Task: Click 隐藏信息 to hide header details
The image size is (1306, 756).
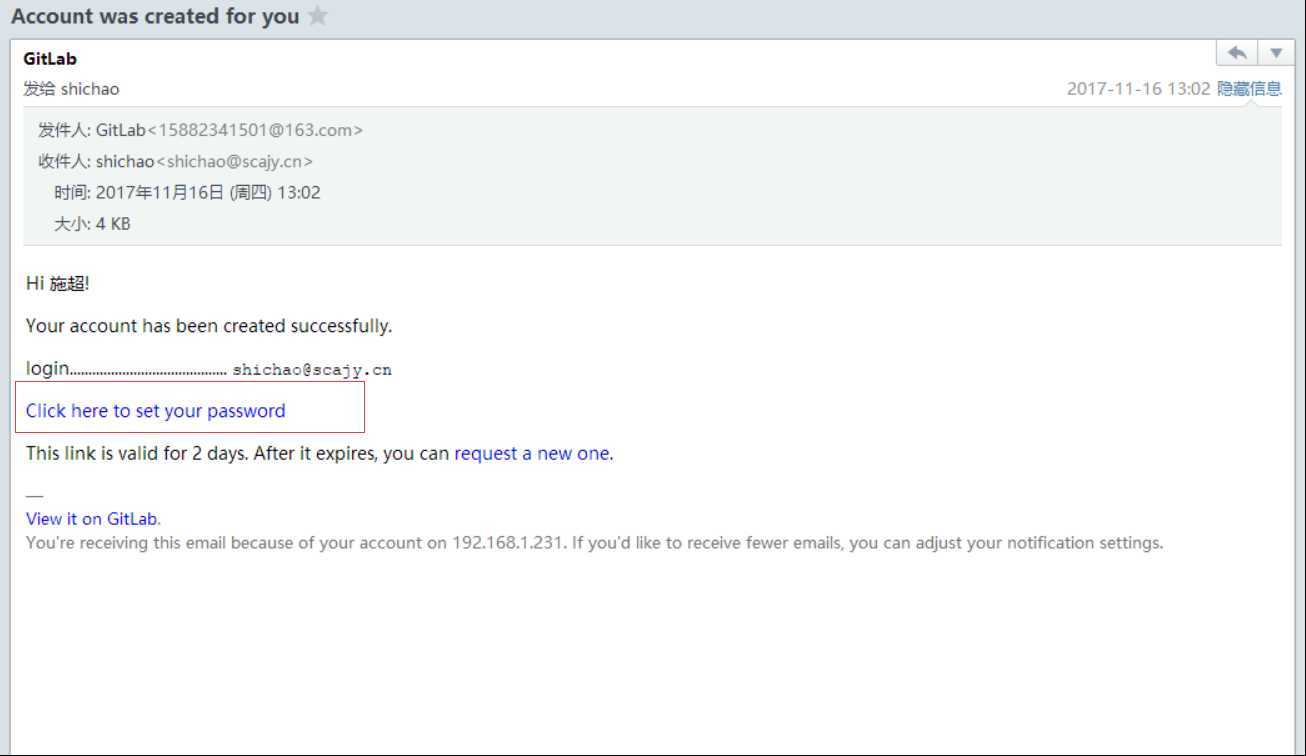Action: (1249, 88)
